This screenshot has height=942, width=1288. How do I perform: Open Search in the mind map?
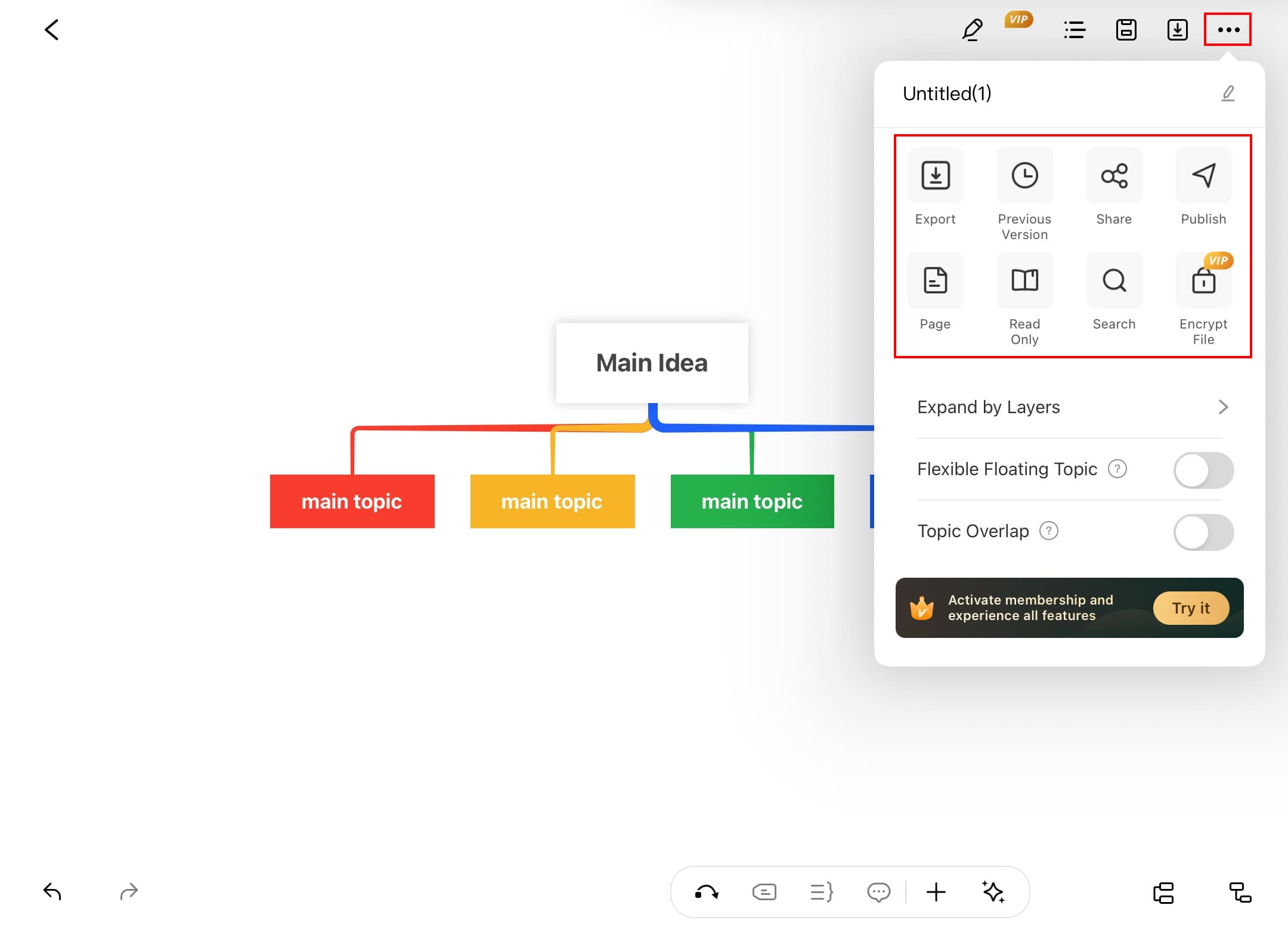pos(1114,280)
